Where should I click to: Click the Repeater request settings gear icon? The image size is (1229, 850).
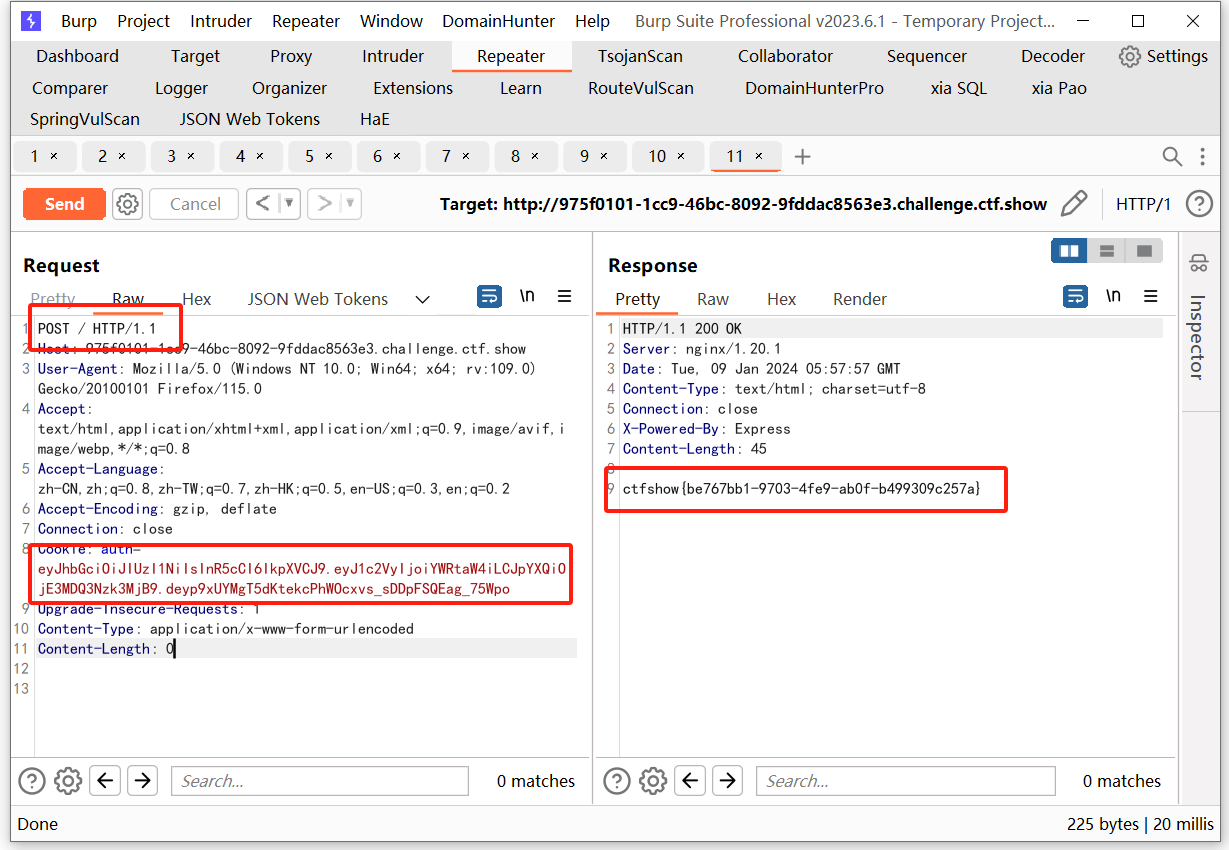point(127,204)
